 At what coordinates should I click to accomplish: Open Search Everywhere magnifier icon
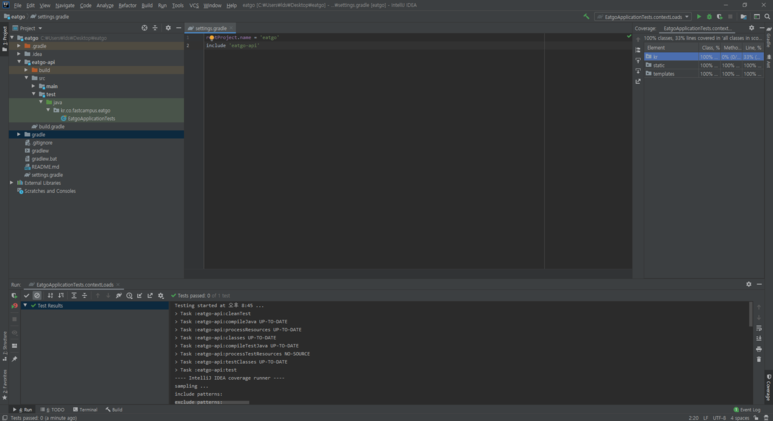coord(766,17)
